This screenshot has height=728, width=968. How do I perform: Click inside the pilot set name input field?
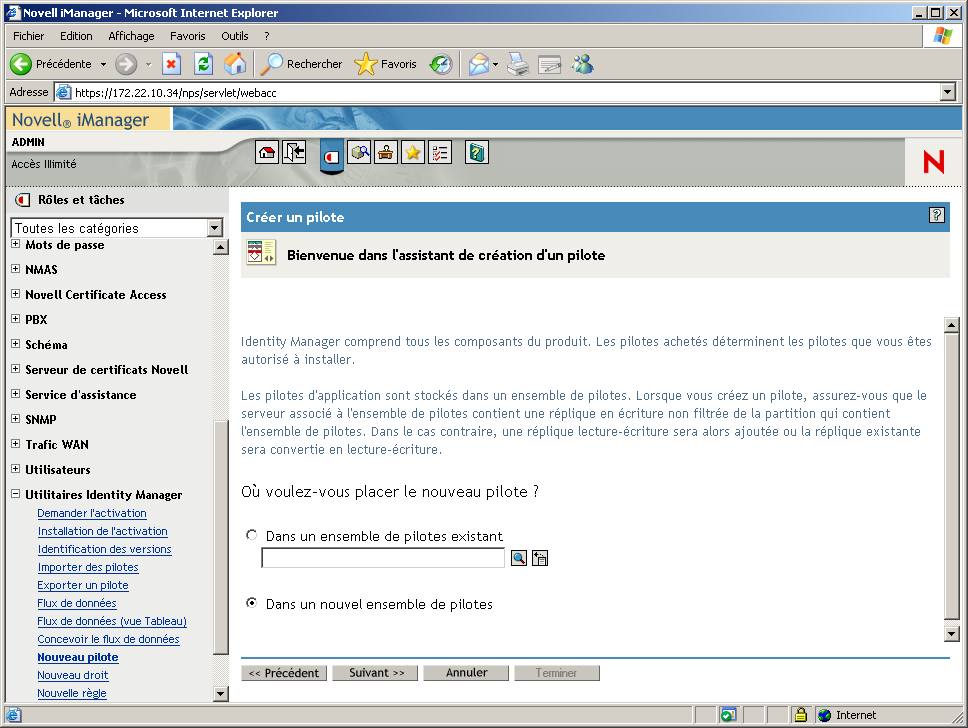383,557
